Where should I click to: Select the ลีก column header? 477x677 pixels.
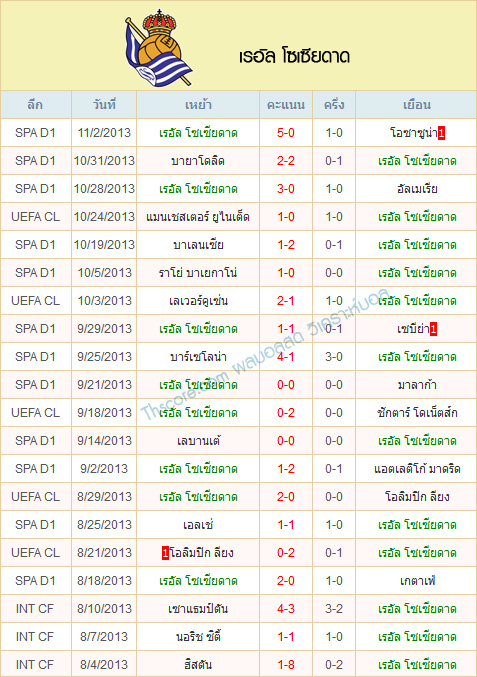click(35, 105)
